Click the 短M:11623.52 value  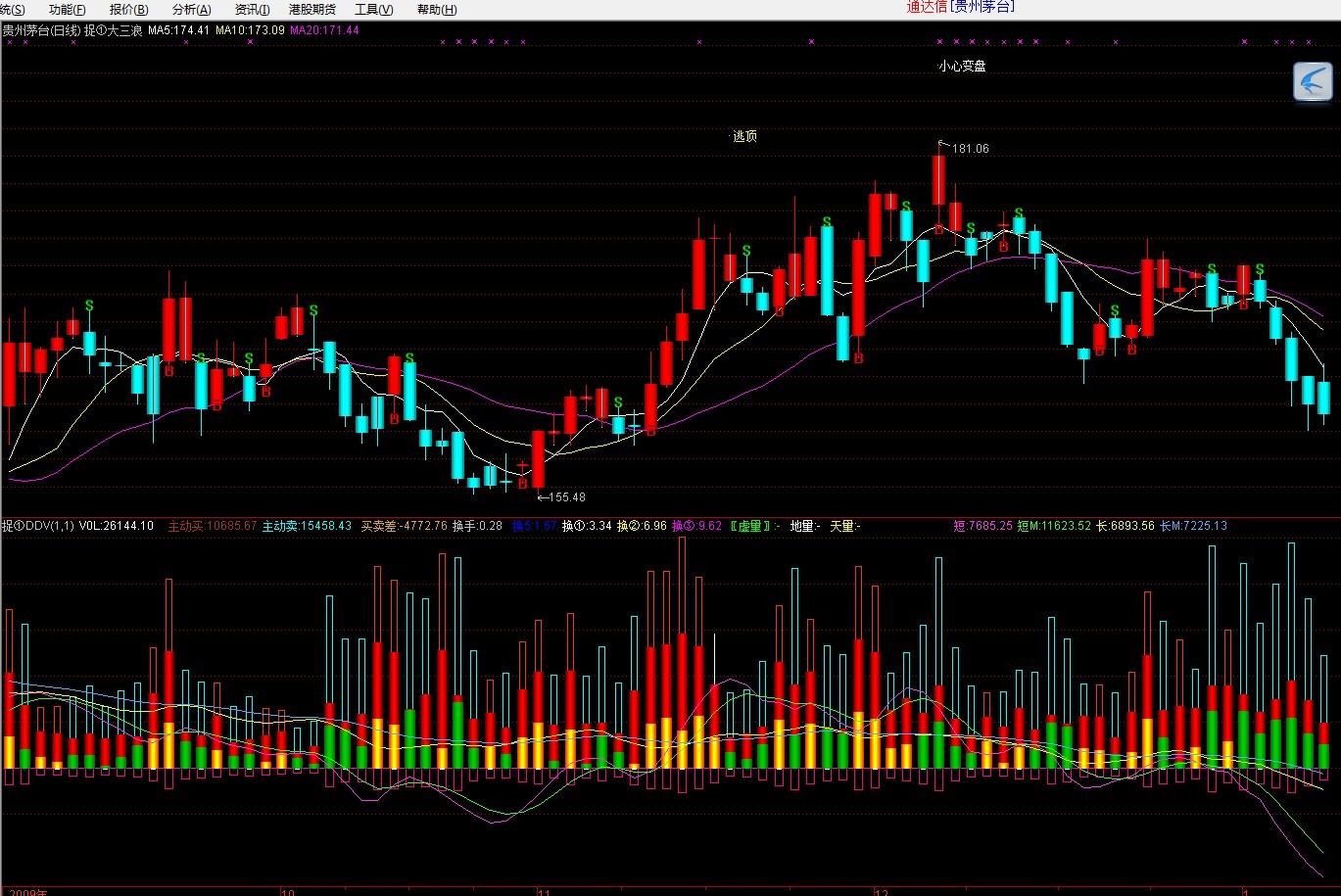click(x=1054, y=526)
